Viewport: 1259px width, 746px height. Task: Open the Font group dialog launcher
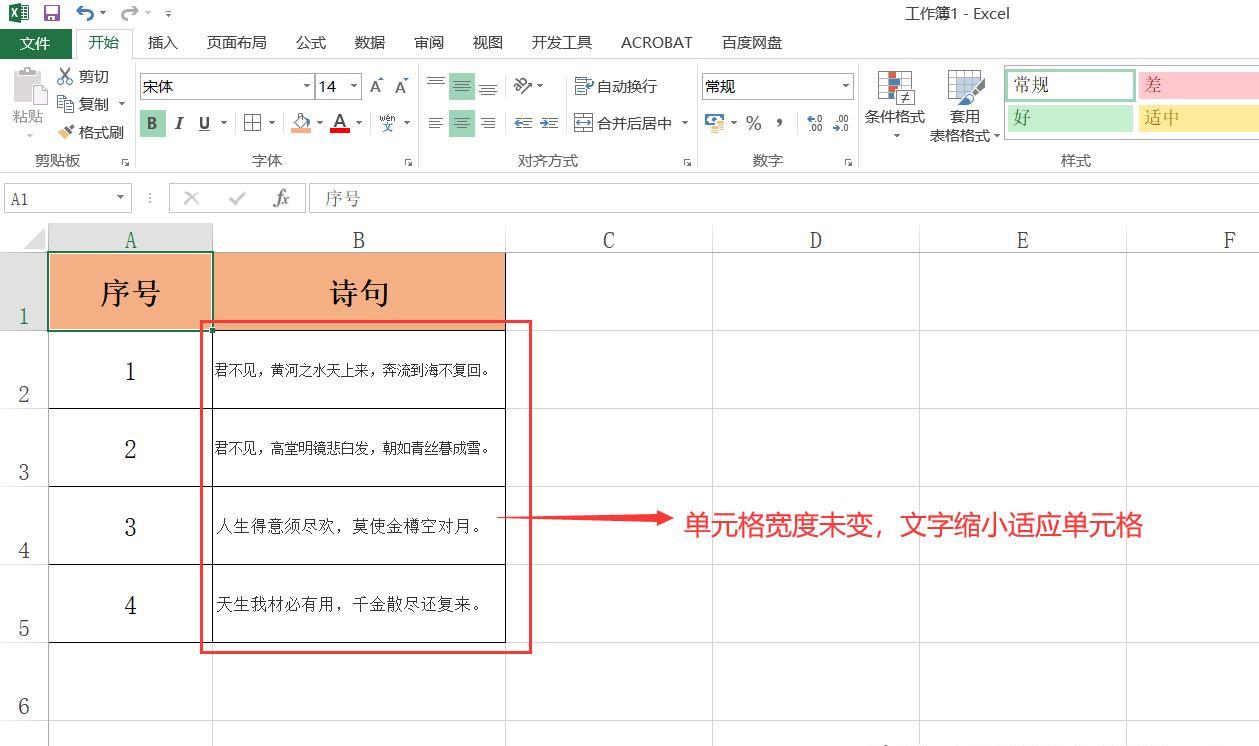coord(409,162)
